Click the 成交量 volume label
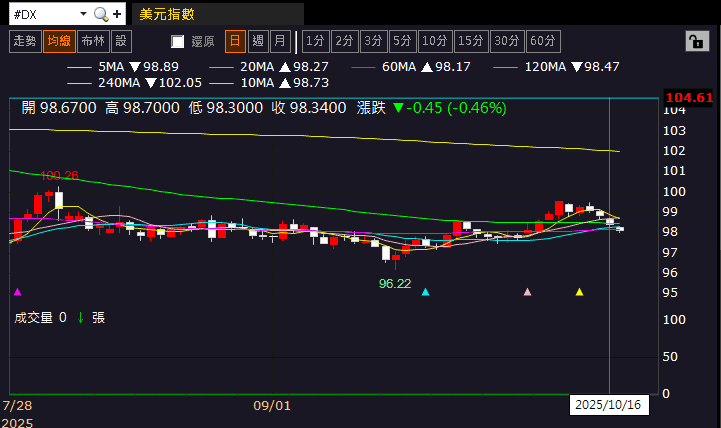Image resolution: width=721 pixels, height=428 pixels. tap(34, 318)
